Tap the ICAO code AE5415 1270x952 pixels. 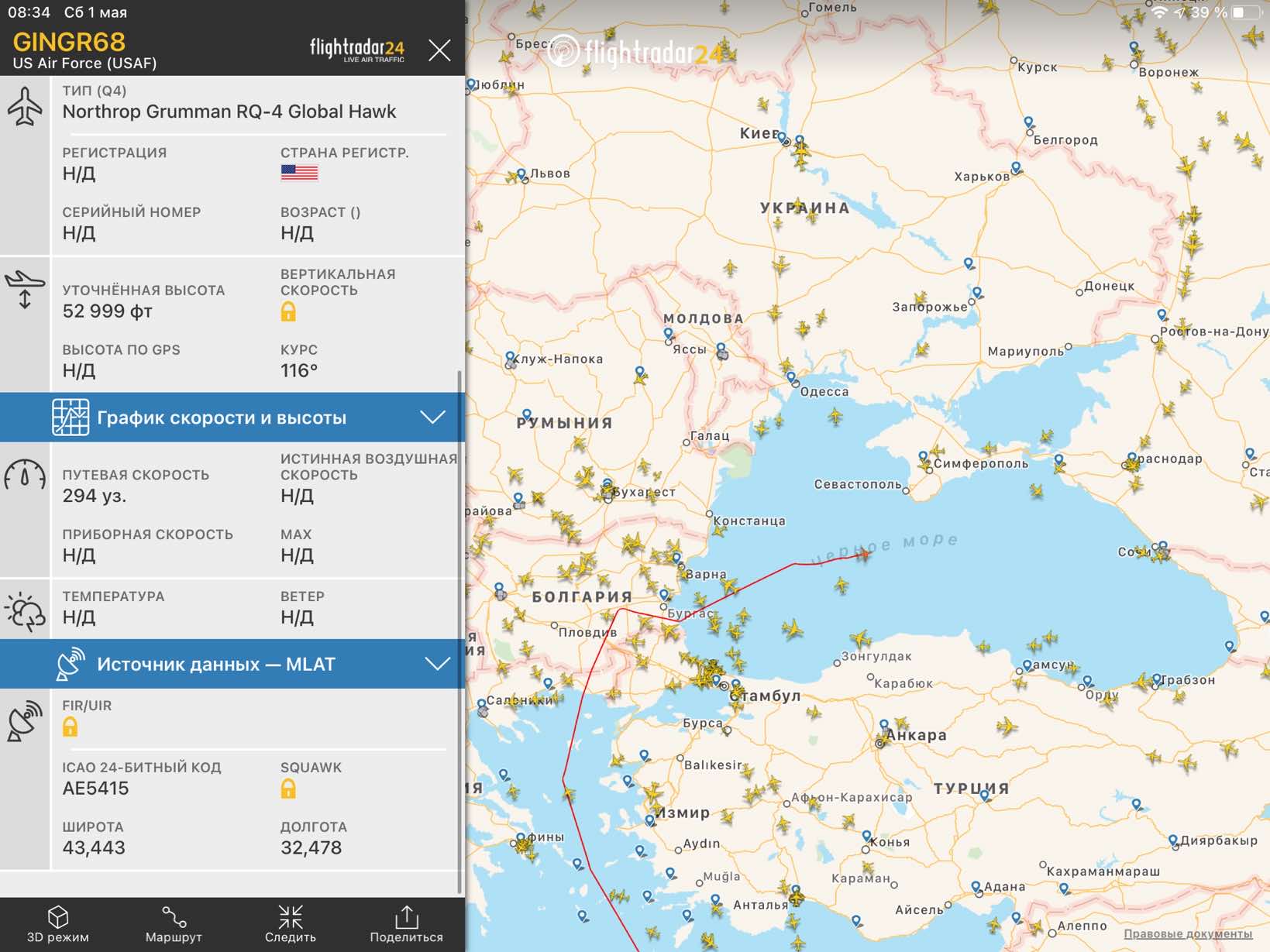95,789
